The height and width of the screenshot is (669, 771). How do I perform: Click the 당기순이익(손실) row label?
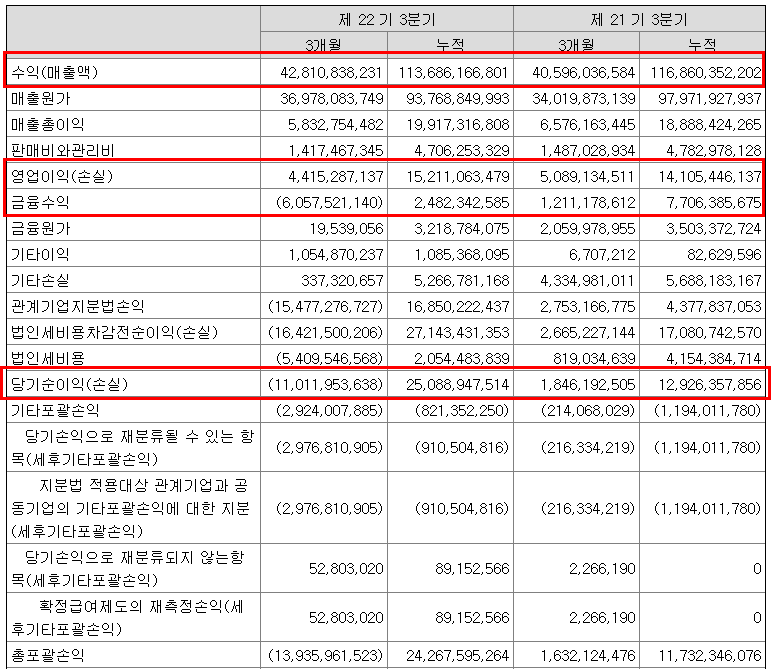pyautogui.click(x=69, y=384)
